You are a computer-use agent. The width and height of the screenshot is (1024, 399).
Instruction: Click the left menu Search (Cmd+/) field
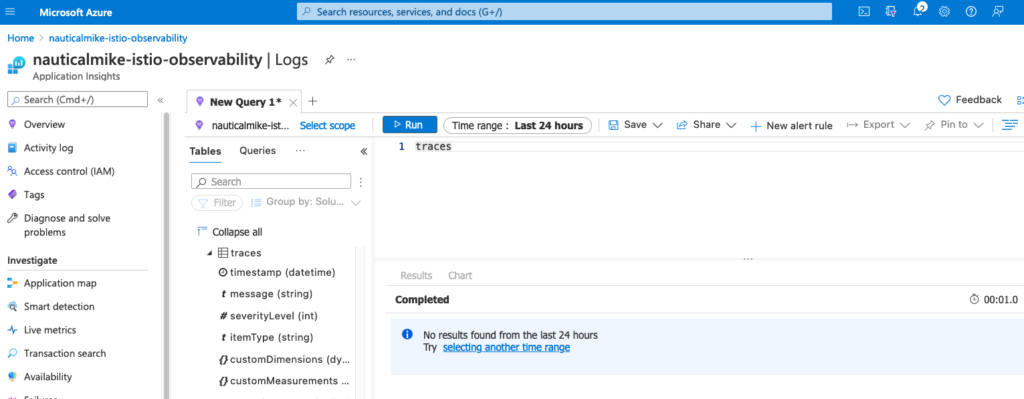pyautogui.click(x=77, y=99)
